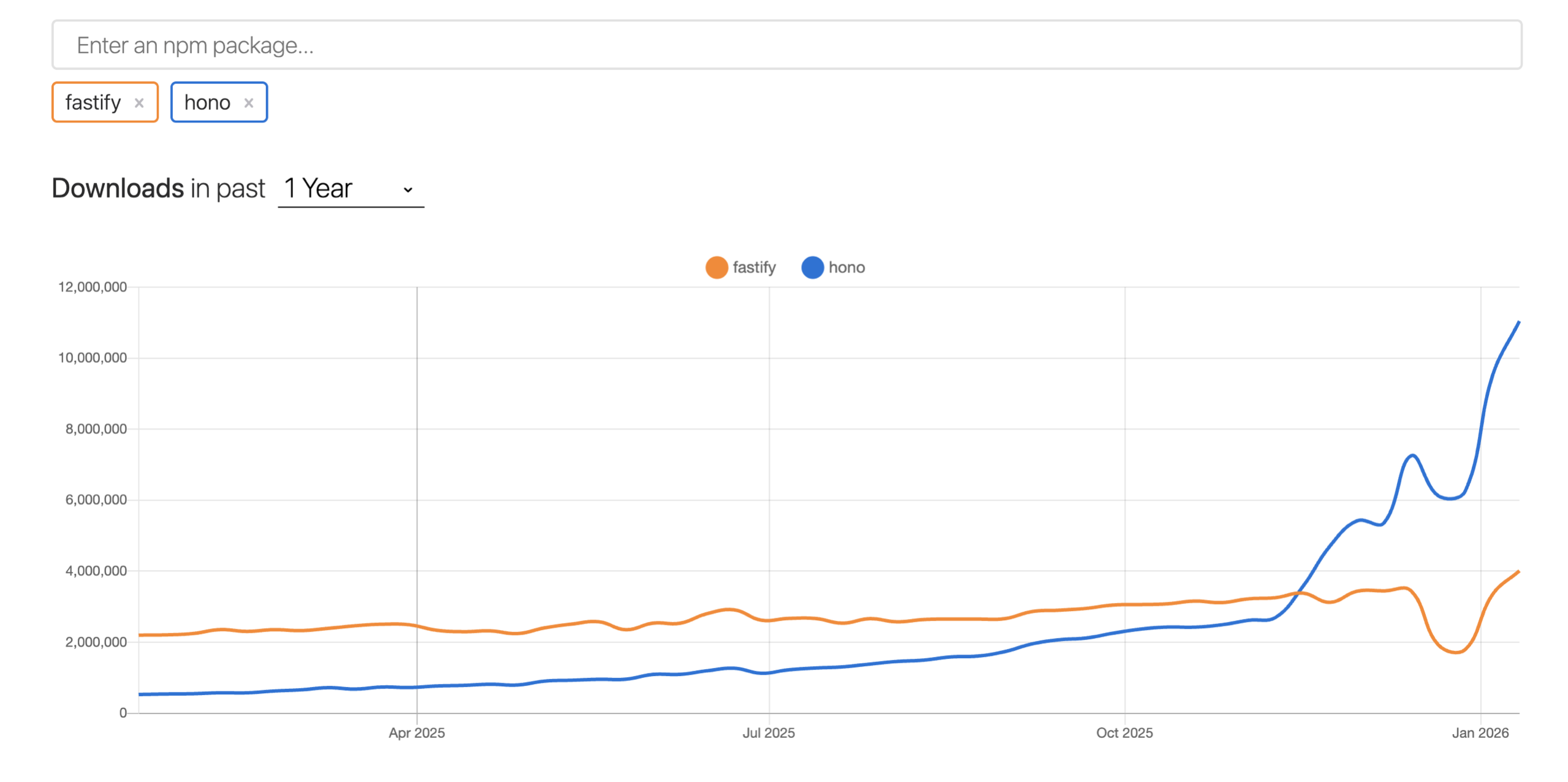
Task: Select the fastify package chip
Action: tap(93, 102)
